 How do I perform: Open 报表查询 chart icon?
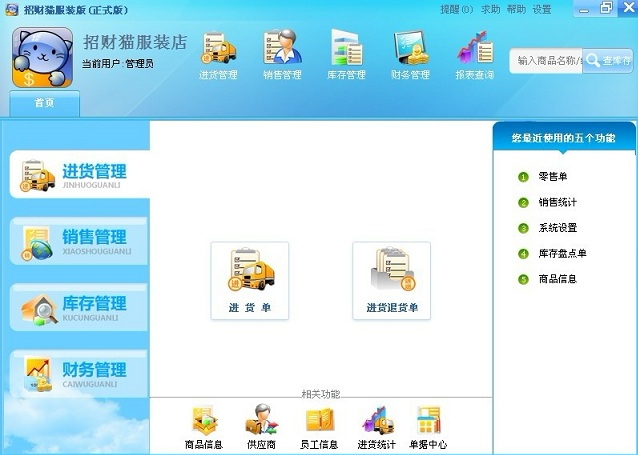474,56
